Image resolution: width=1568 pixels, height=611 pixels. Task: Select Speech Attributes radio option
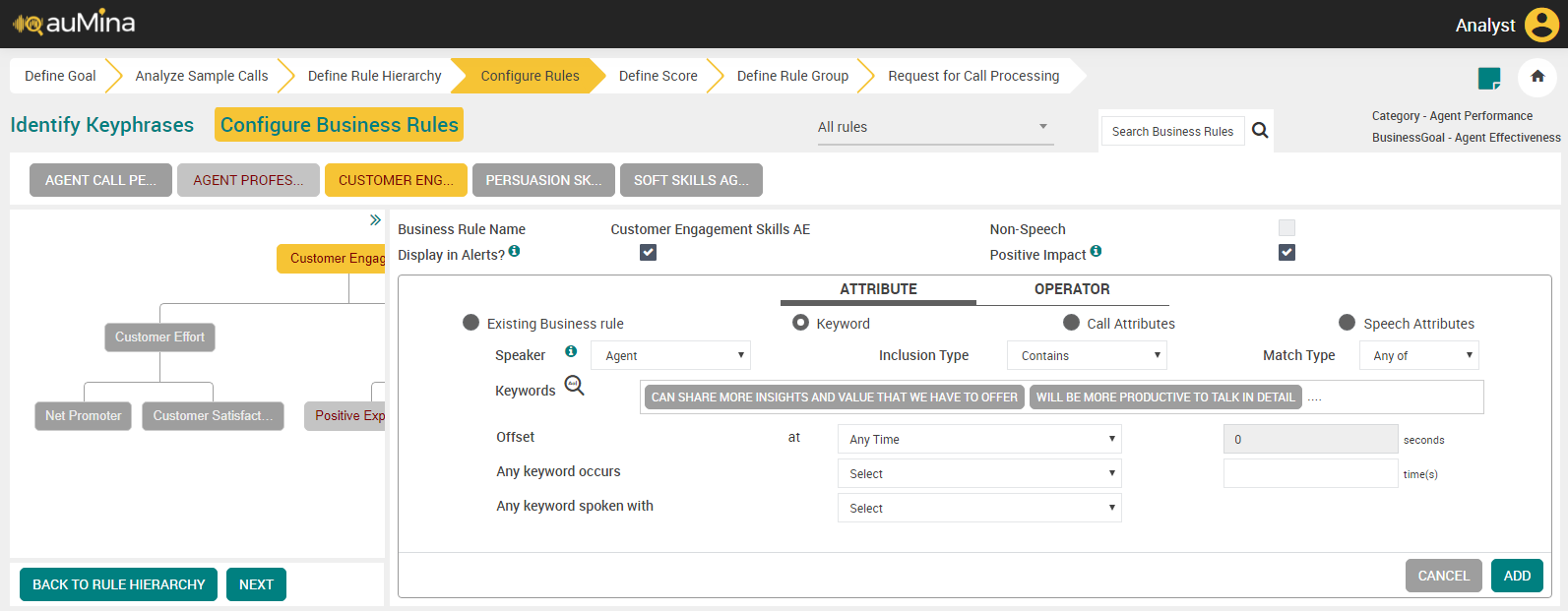pos(1347,323)
